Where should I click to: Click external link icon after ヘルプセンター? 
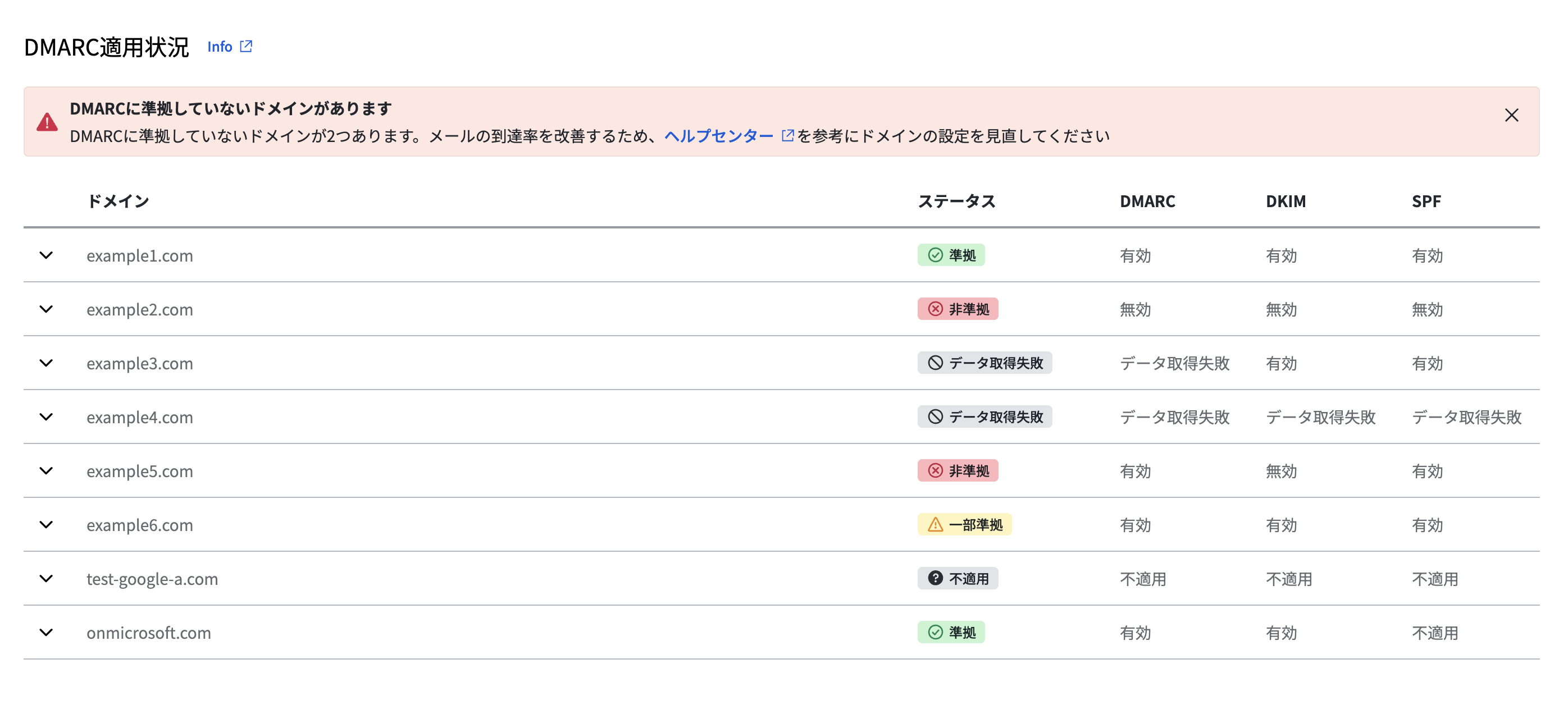pyautogui.click(x=788, y=135)
